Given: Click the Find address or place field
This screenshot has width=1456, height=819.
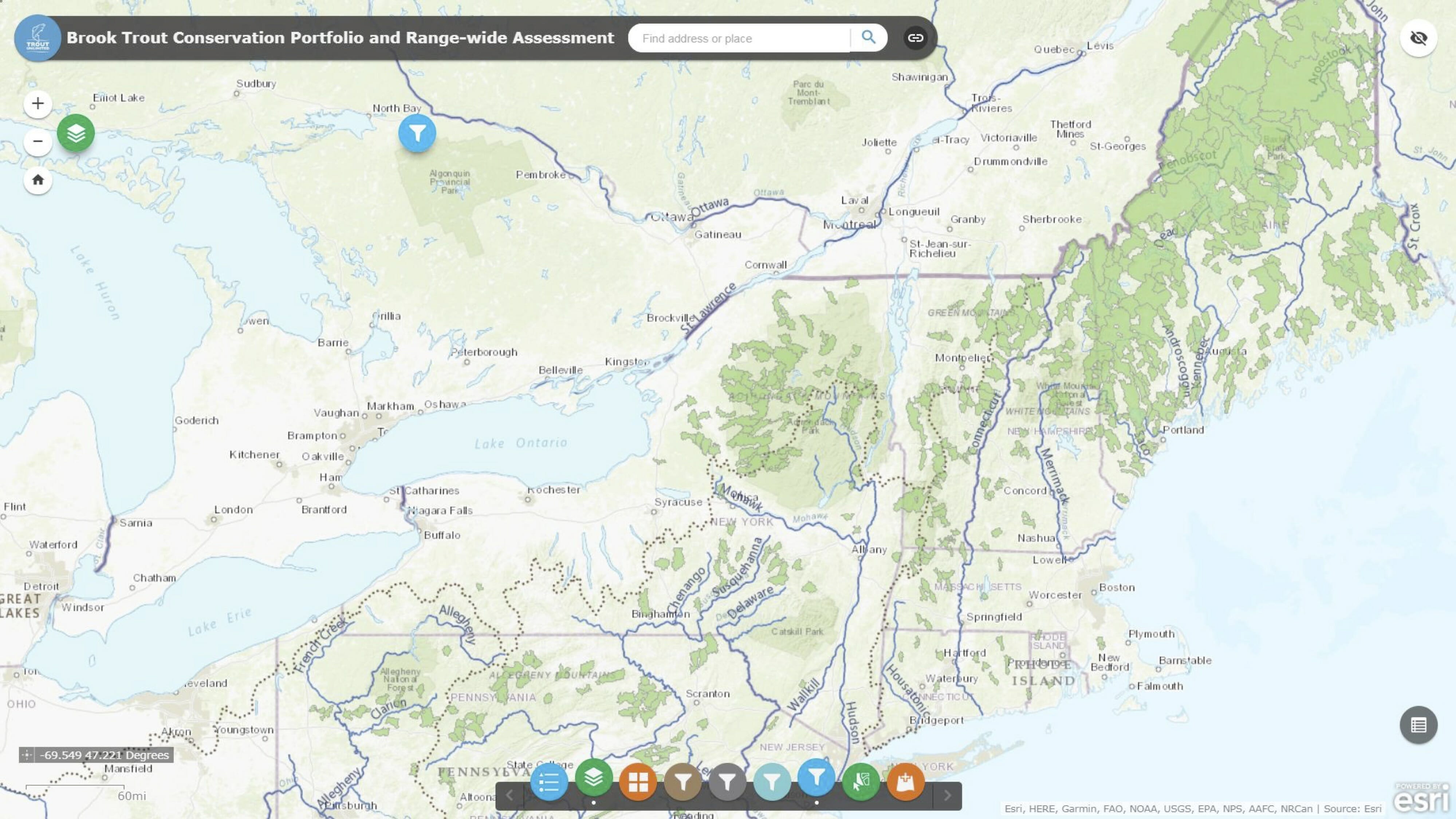Looking at the screenshot, I should click(735, 38).
